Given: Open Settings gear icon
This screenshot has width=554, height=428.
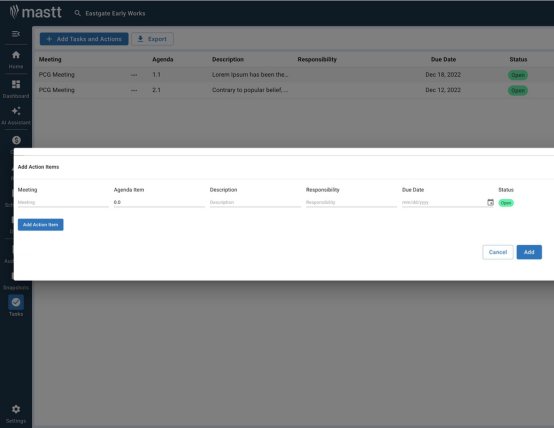Looking at the screenshot, I should click(x=16, y=409).
